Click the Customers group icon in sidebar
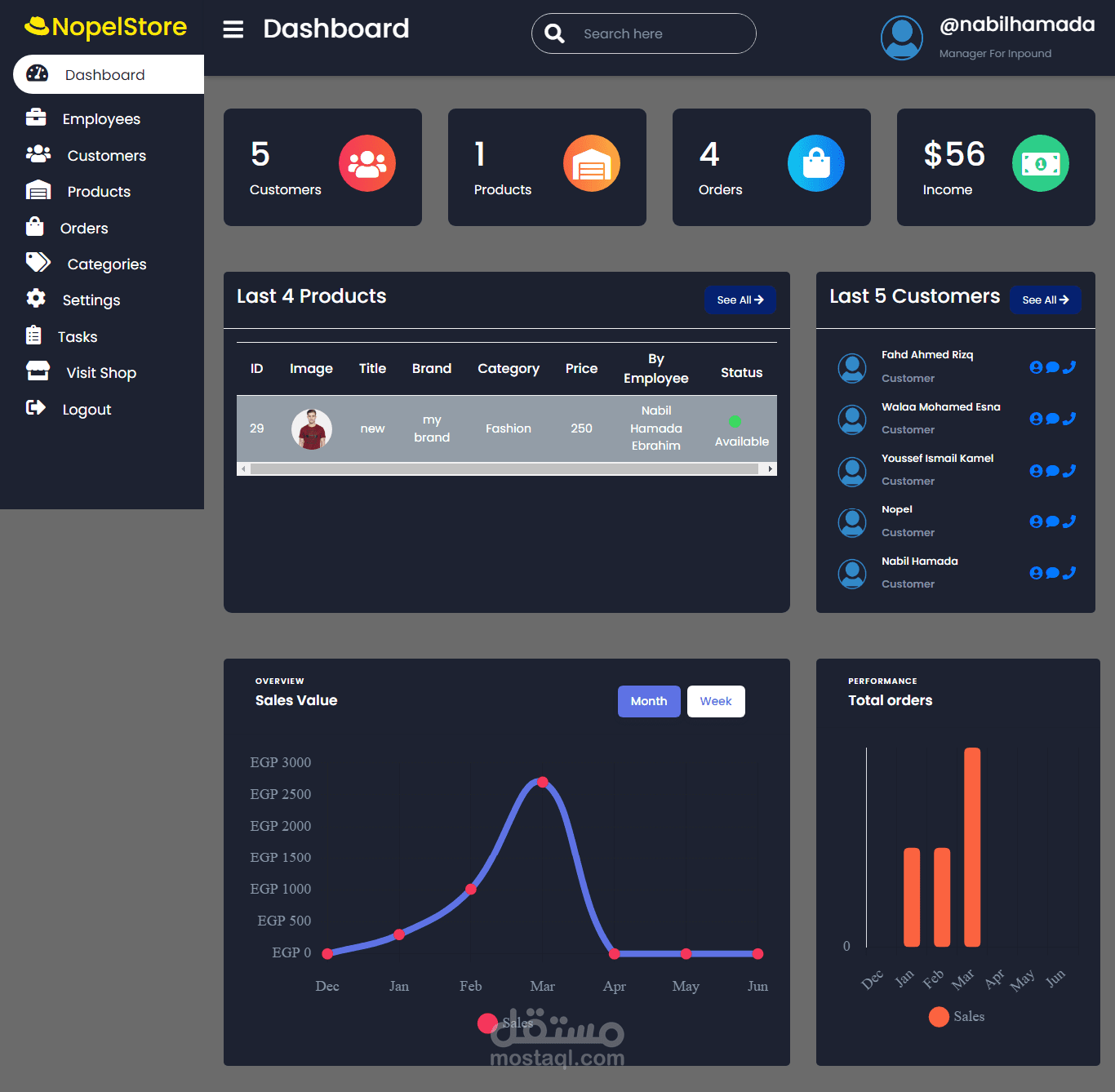Image resolution: width=1115 pixels, height=1092 pixels. [38, 153]
